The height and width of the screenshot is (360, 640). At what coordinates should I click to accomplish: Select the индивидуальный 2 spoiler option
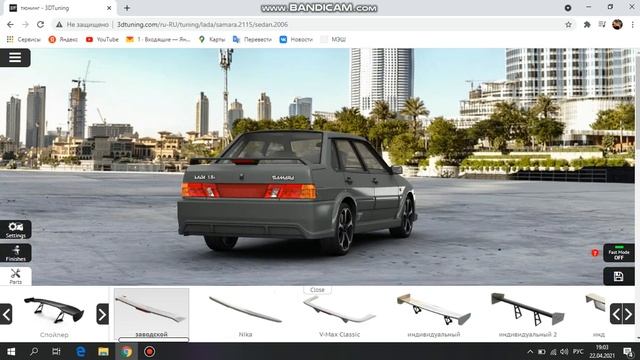click(527, 314)
